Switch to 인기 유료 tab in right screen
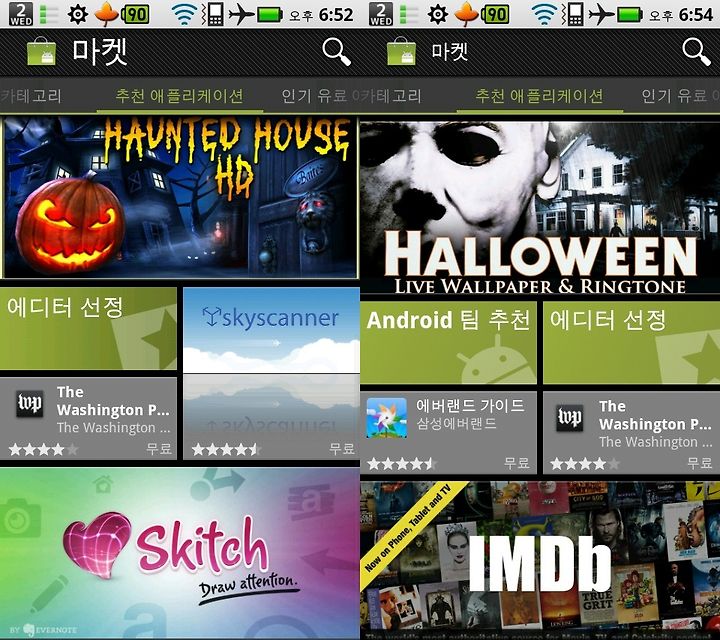This screenshot has height=640, width=720. (x=674, y=96)
